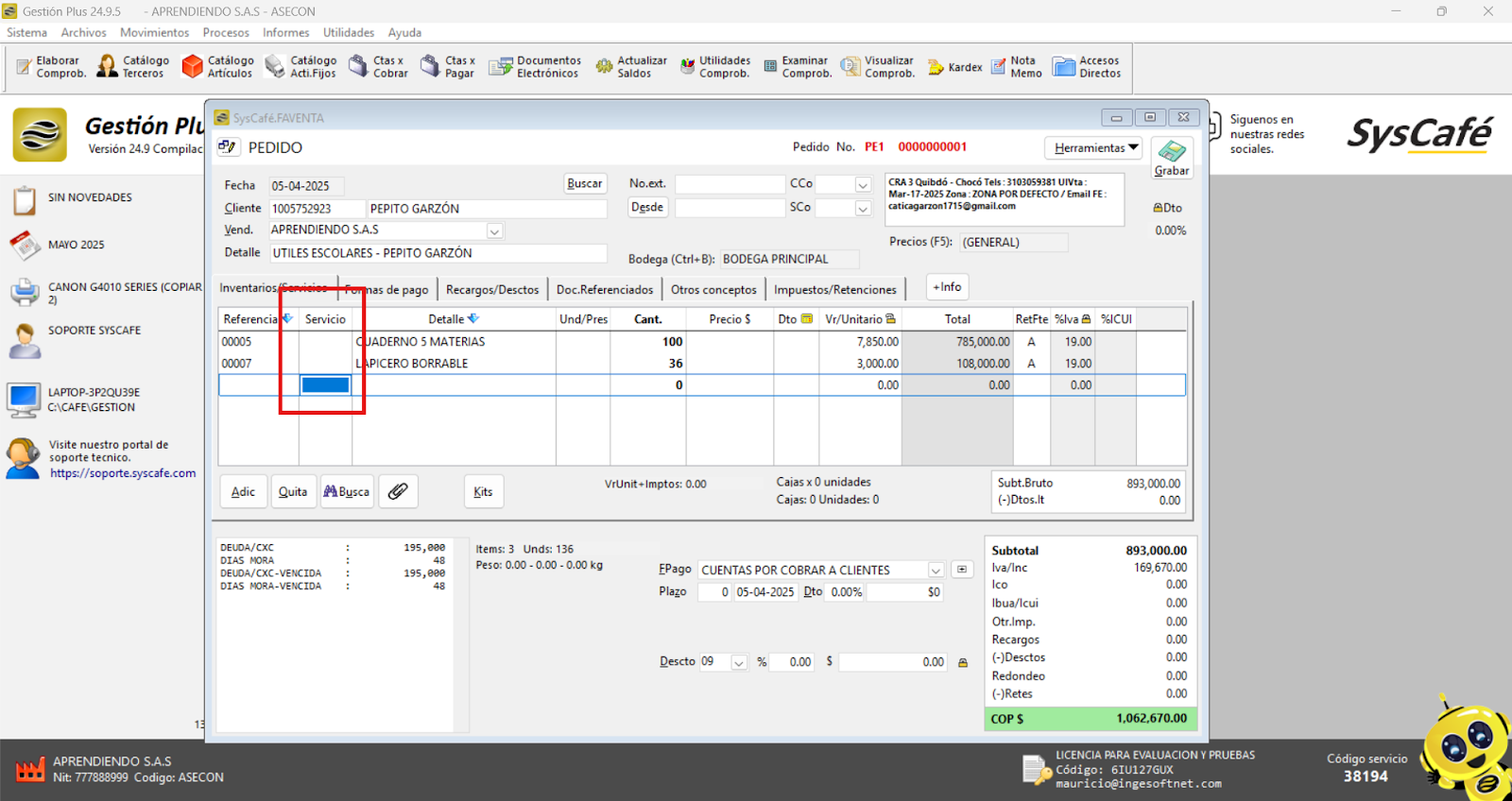Image resolution: width=1512 pixels, height=801 pixels.
Task: Click the Grabar save icon
Action: click(1172, 152)
